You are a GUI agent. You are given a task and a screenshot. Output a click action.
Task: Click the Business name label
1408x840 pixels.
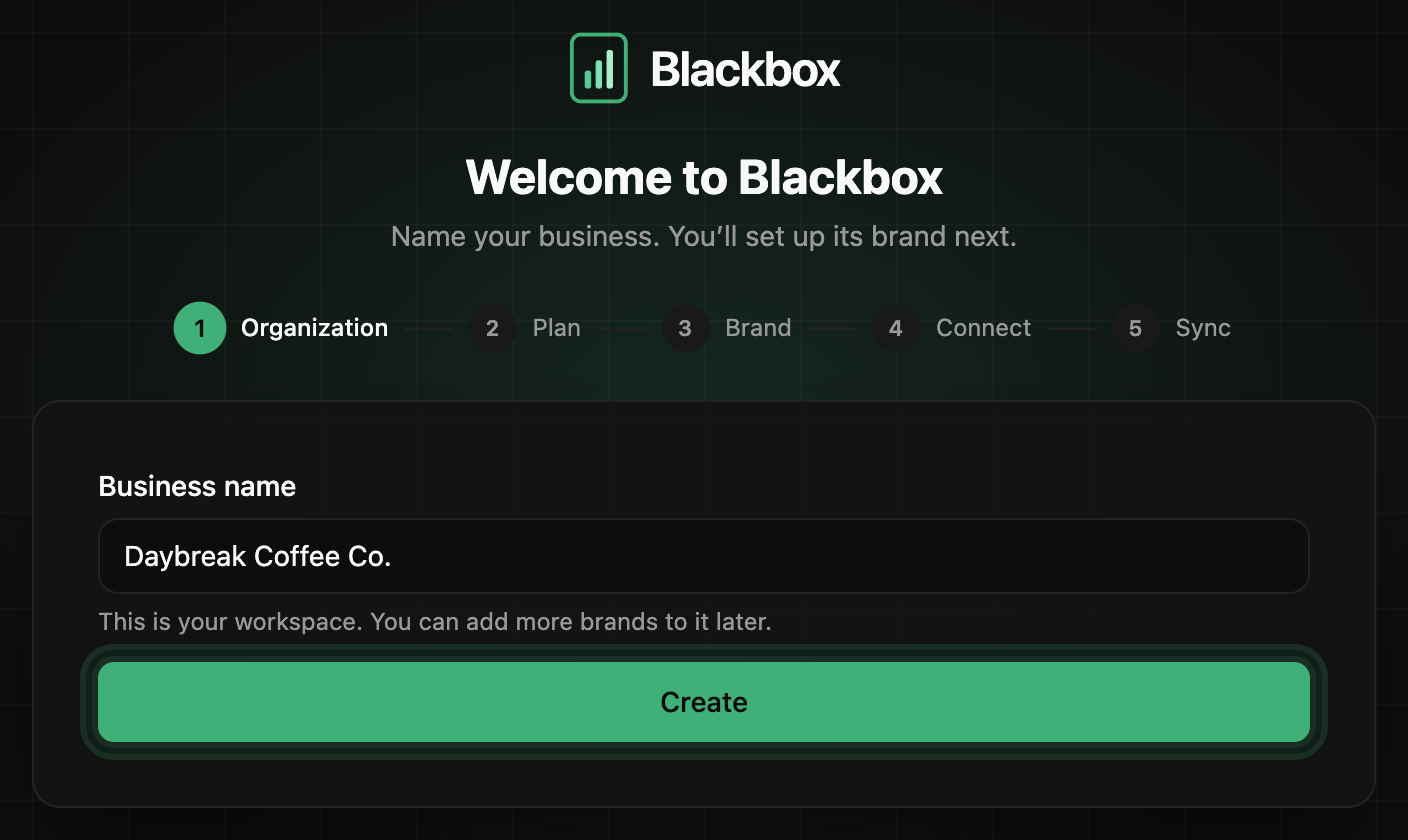tap(197, 487)
